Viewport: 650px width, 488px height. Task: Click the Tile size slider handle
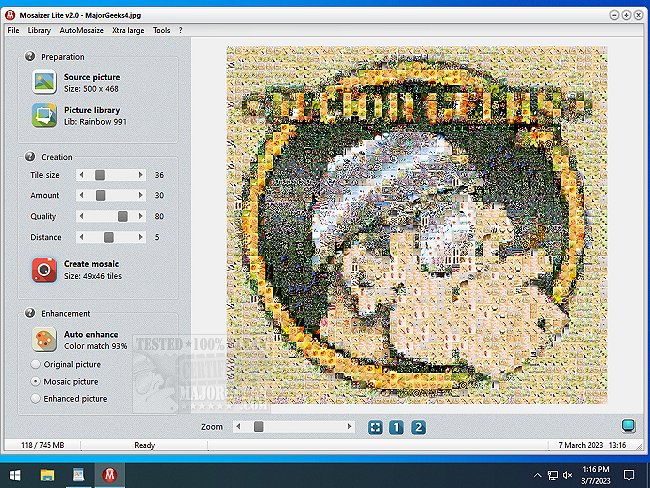[100, 175]
